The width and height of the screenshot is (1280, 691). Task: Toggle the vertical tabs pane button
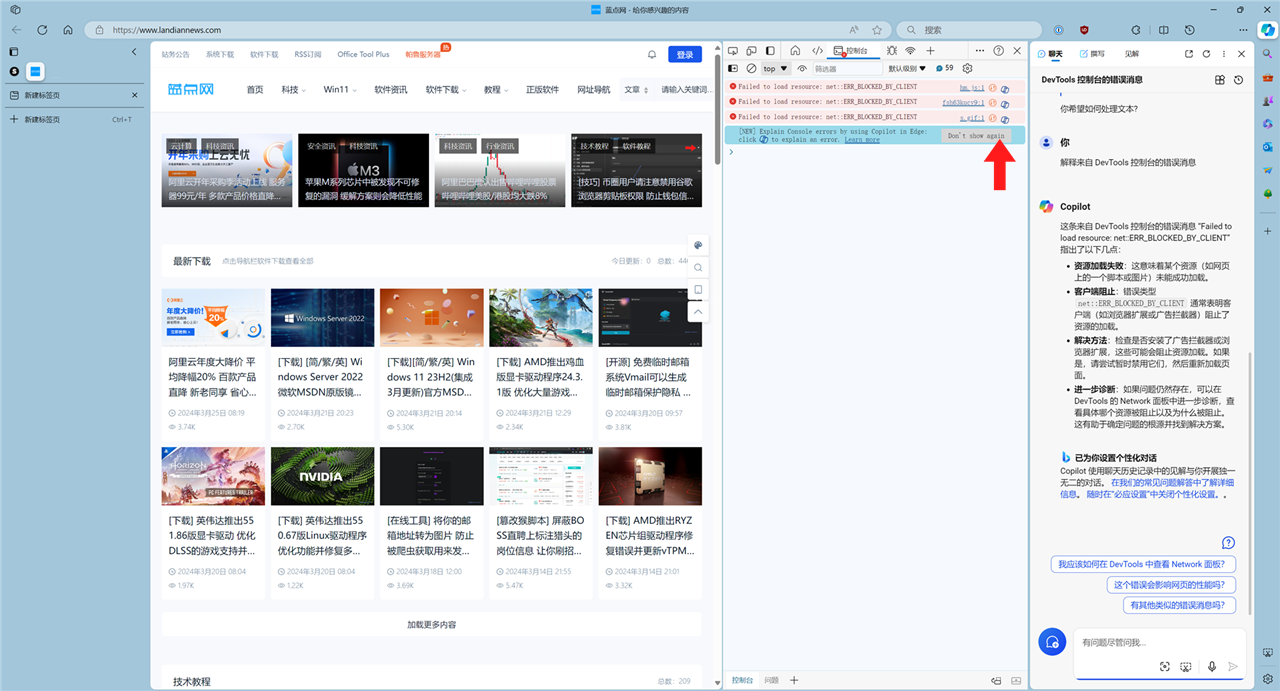[x=14, y=52]
